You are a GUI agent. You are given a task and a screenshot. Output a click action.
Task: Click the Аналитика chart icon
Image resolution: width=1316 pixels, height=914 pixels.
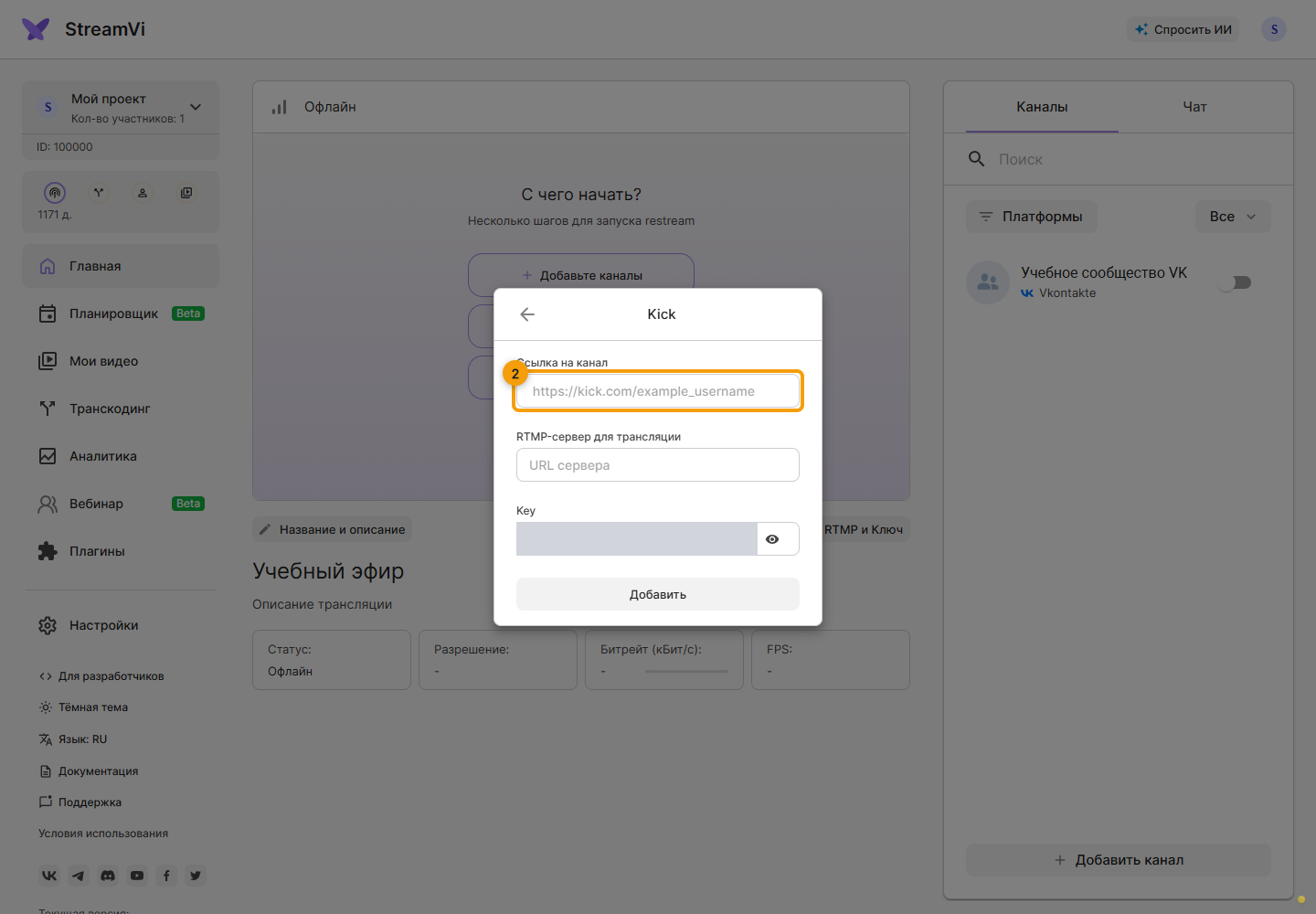pos(48,456)
